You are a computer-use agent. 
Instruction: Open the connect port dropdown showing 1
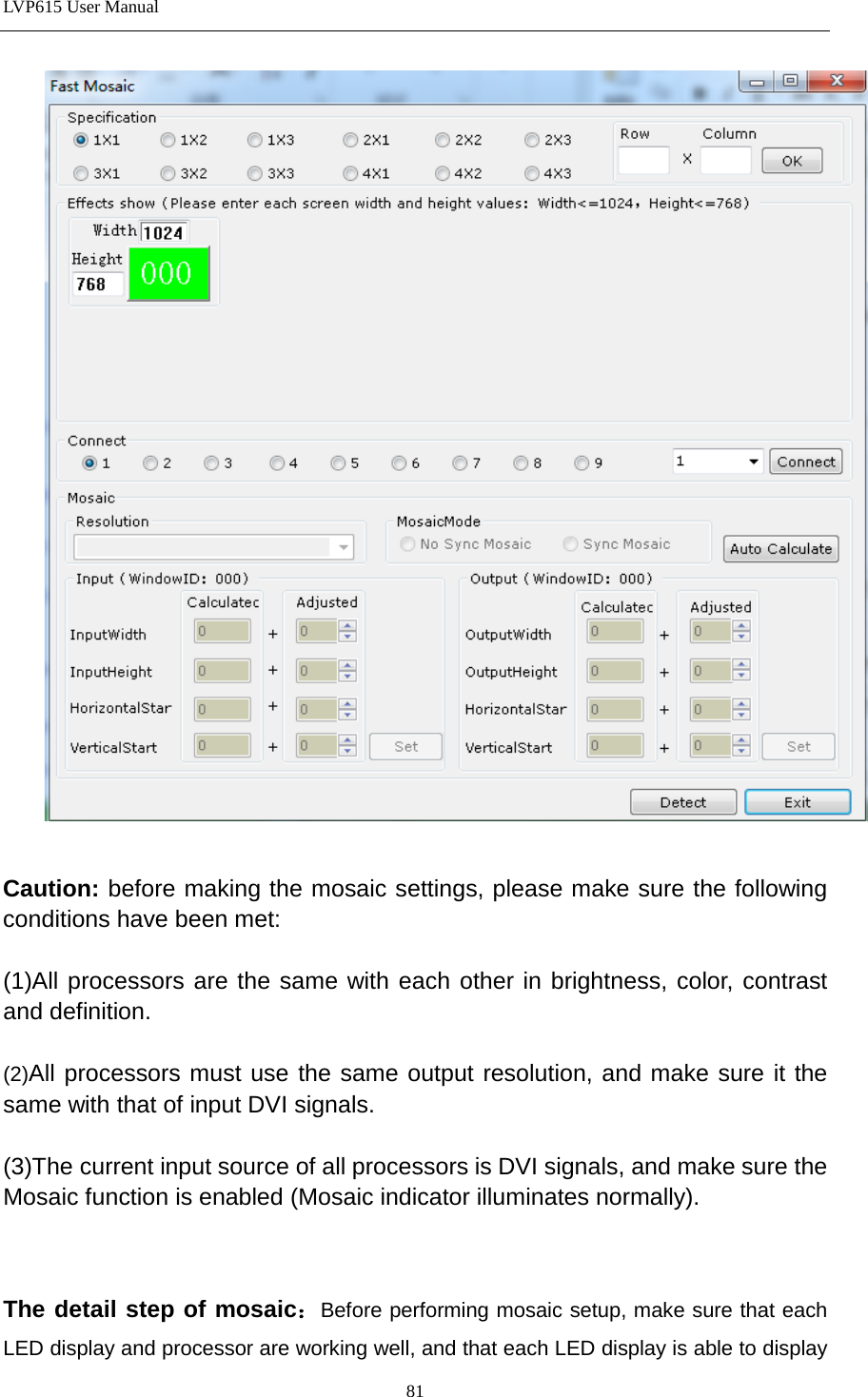718,462
